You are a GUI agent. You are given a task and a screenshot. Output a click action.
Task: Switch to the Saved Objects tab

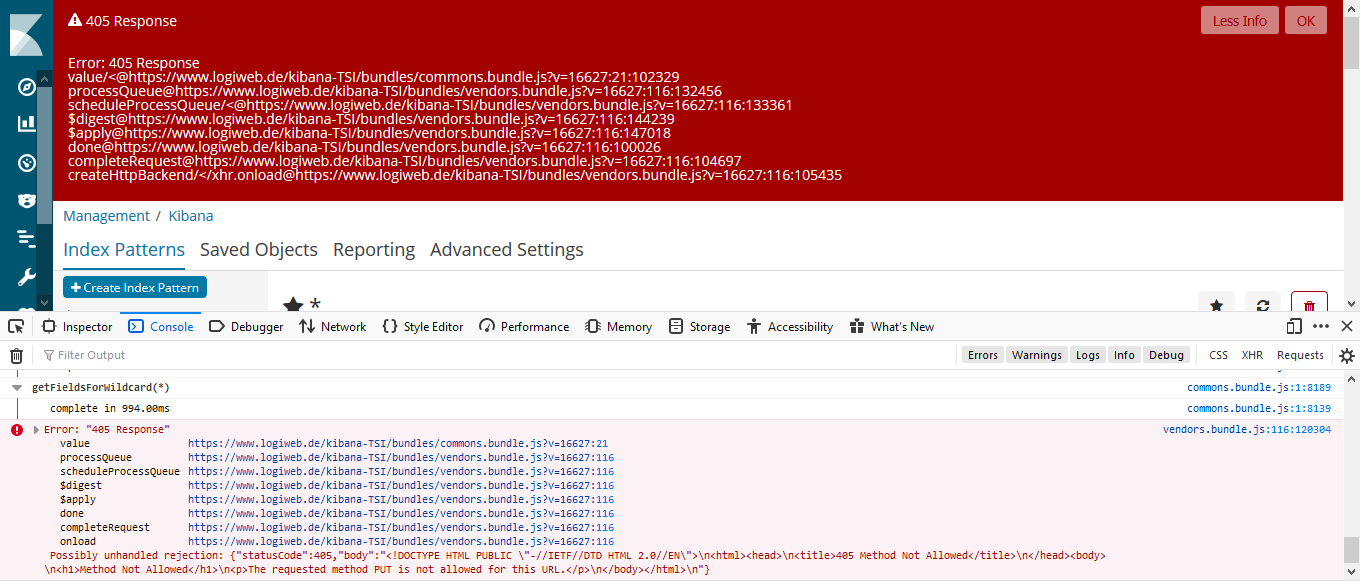coord(259,250)
